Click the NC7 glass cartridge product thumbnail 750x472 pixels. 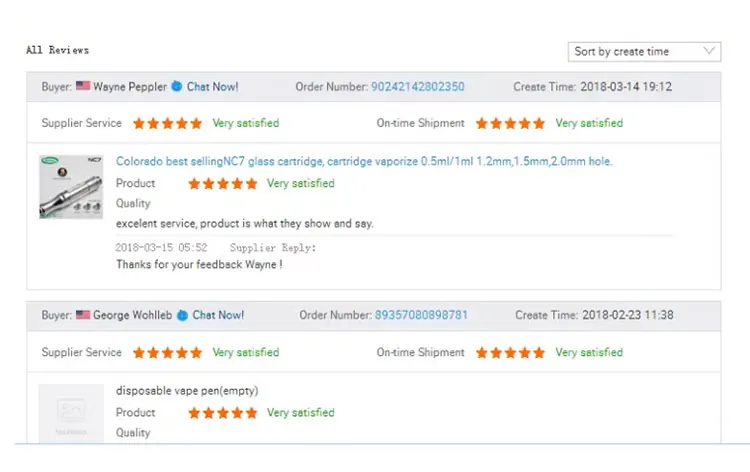point(71,187)
